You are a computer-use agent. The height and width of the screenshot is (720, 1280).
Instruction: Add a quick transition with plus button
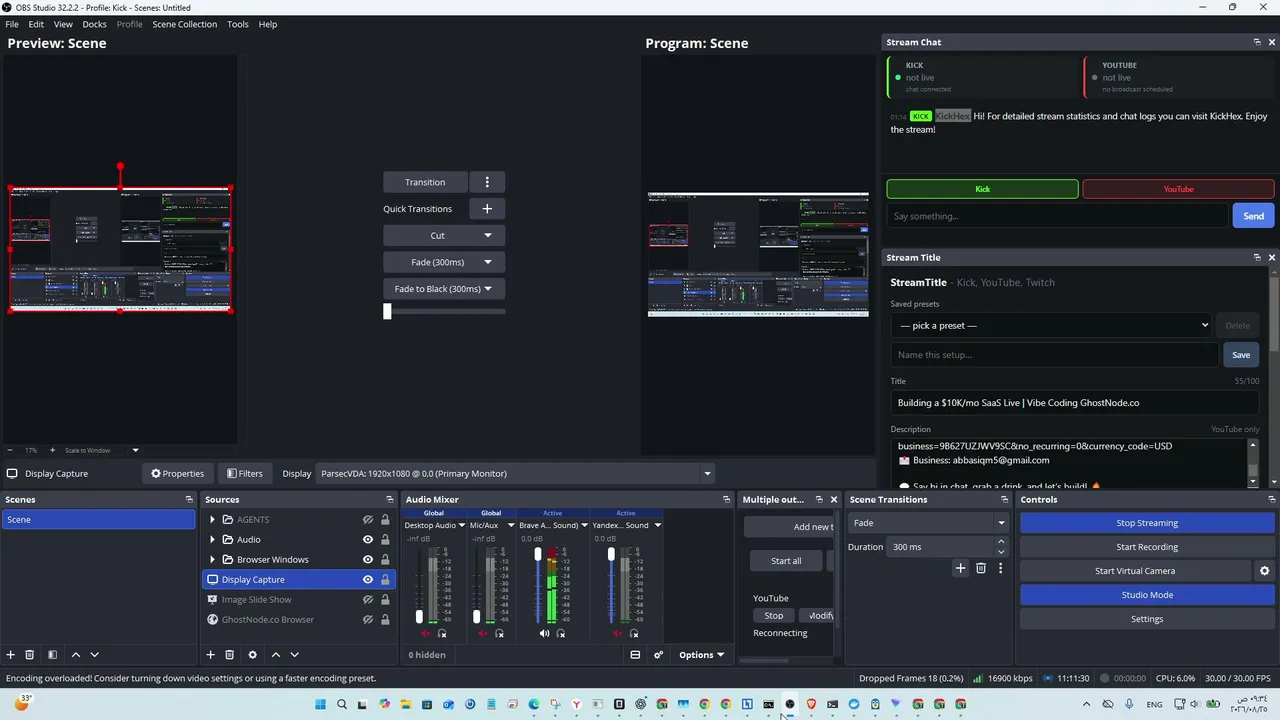pyautogui.click(x=487, y=209)
